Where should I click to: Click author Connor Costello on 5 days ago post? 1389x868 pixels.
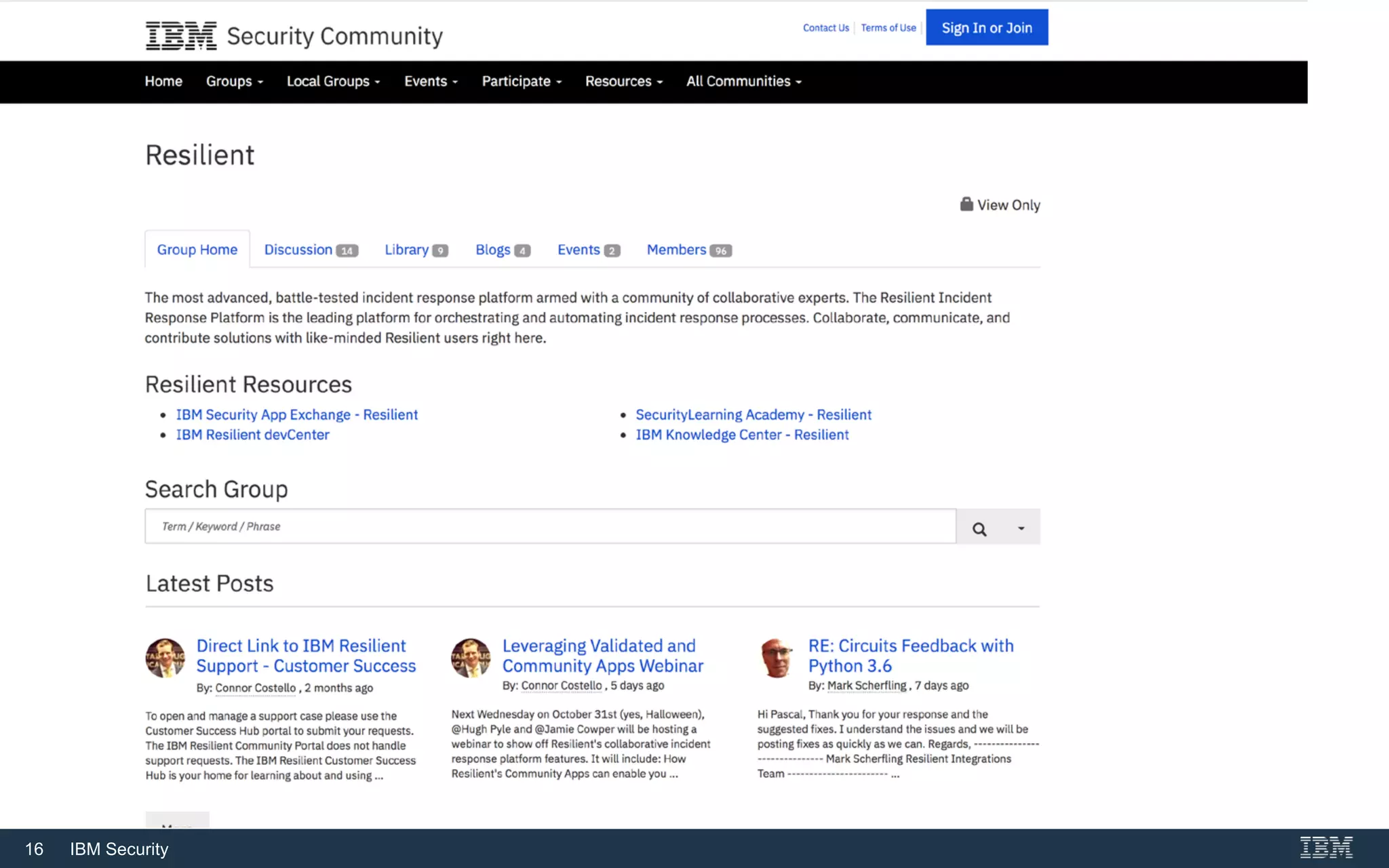tap(562, 686)
